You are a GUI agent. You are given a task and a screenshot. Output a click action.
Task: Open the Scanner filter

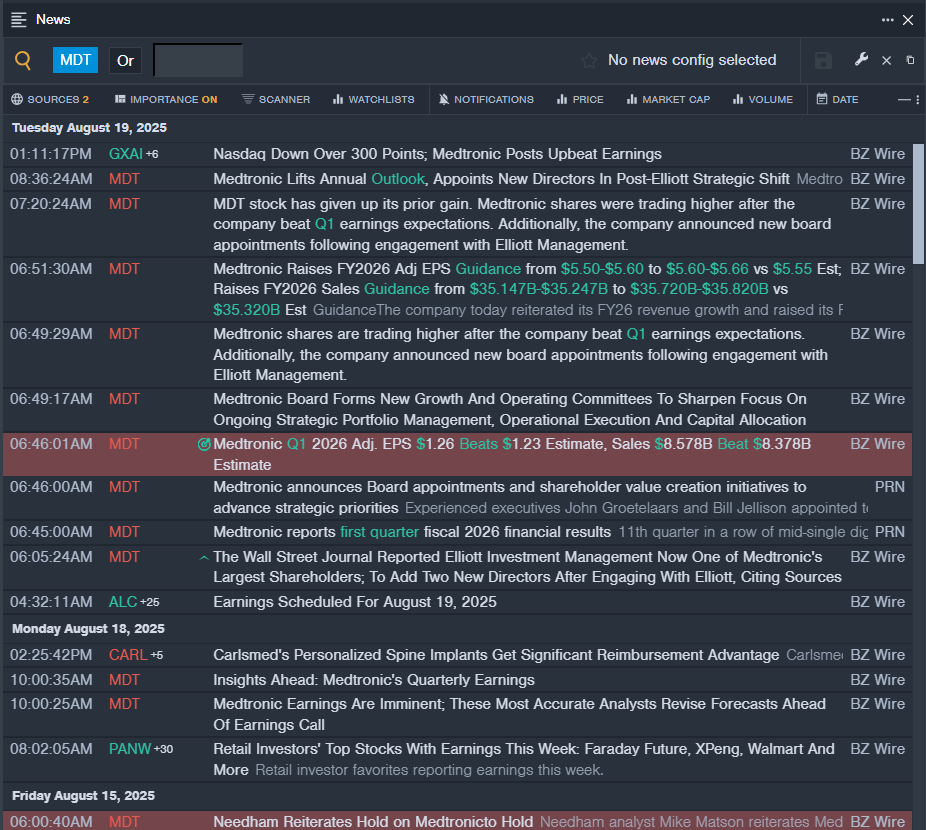276,99
